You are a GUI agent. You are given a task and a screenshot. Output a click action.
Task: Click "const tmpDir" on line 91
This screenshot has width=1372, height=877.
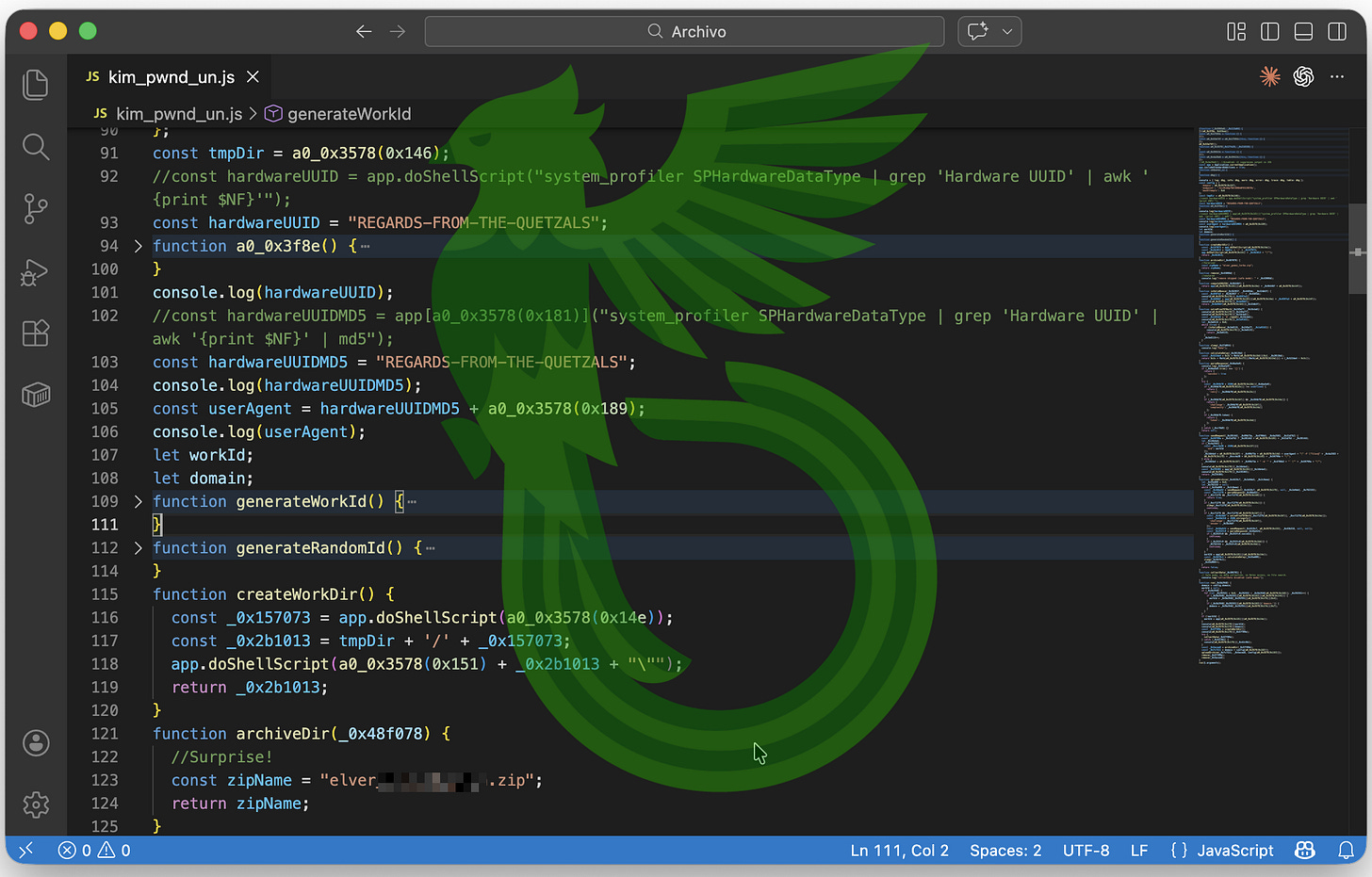point(208,153)
